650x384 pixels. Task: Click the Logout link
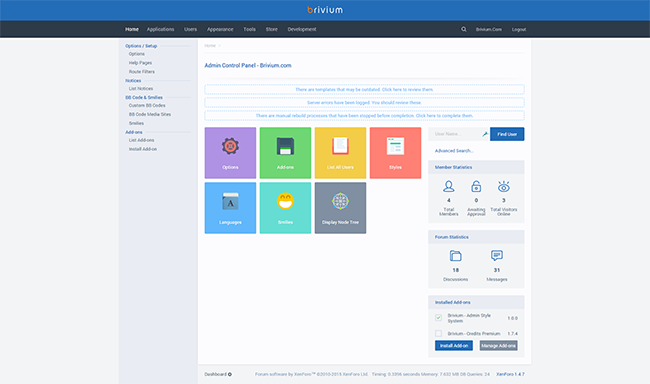(519, 29)
